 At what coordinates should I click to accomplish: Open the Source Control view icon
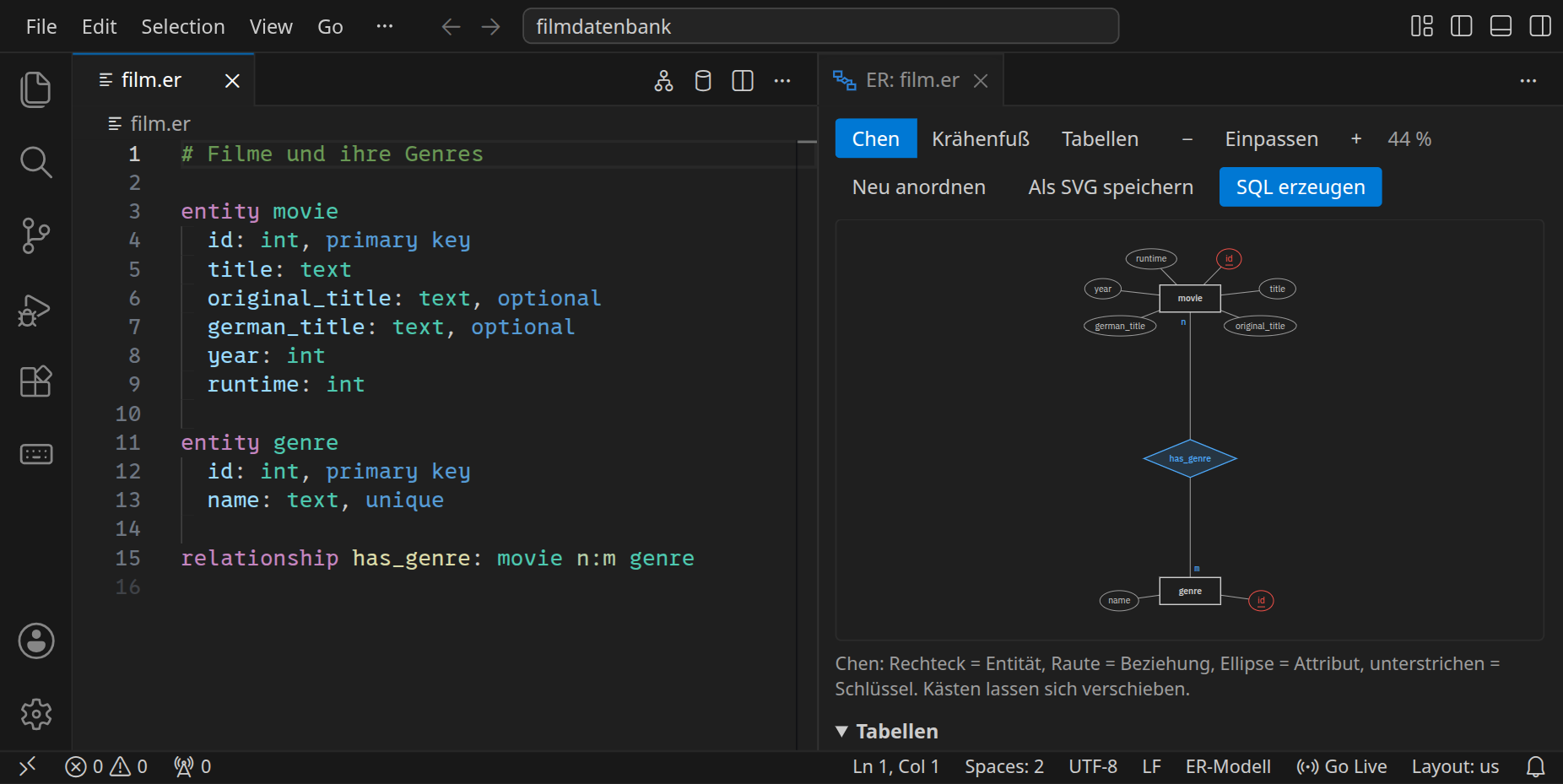coord(35,235)
